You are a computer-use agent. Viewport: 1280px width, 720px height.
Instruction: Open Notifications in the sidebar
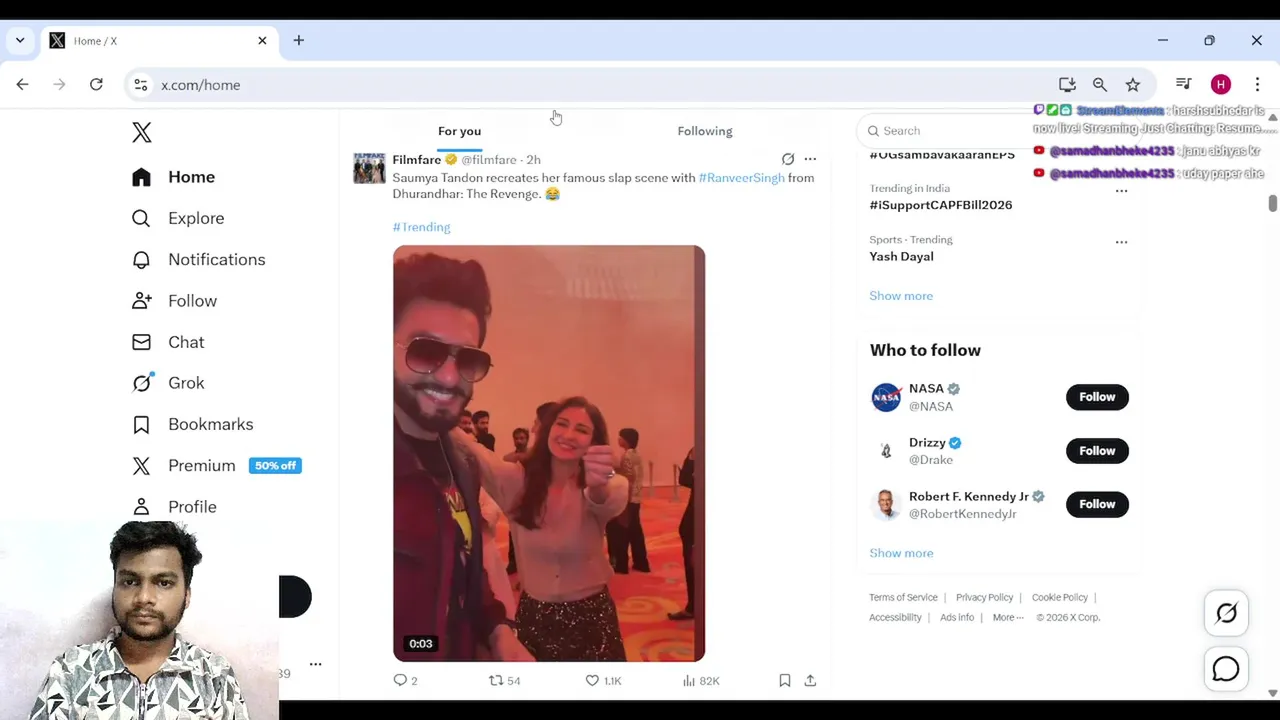point(199,259)
